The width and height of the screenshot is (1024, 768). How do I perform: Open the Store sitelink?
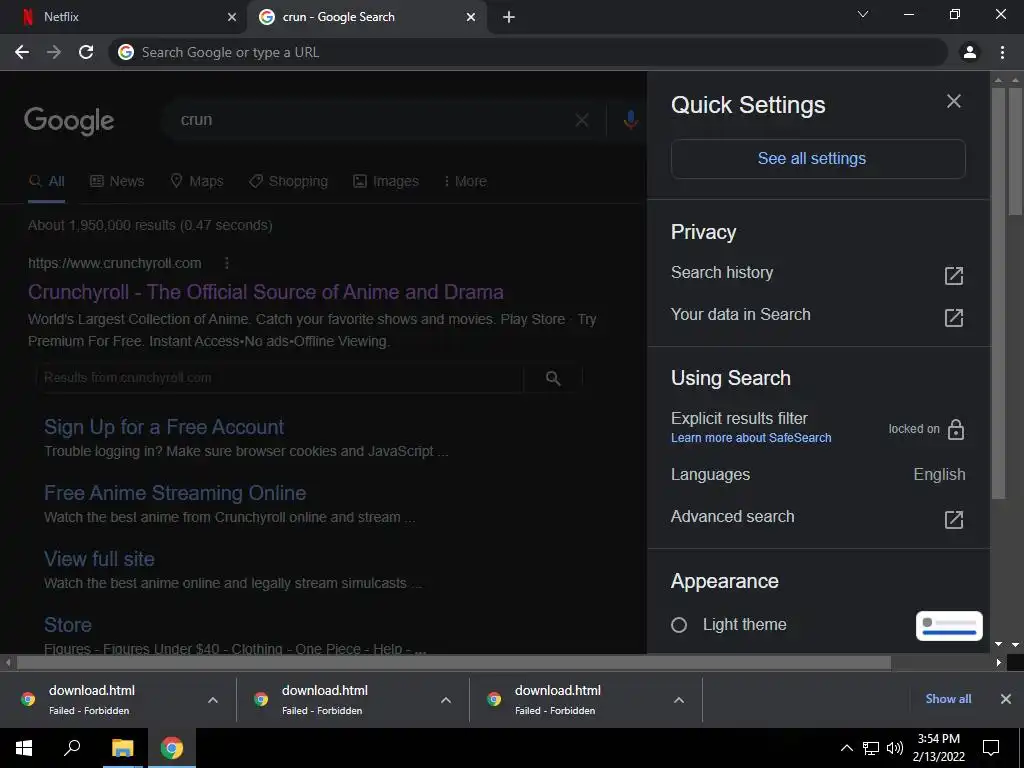coord(68,625)
